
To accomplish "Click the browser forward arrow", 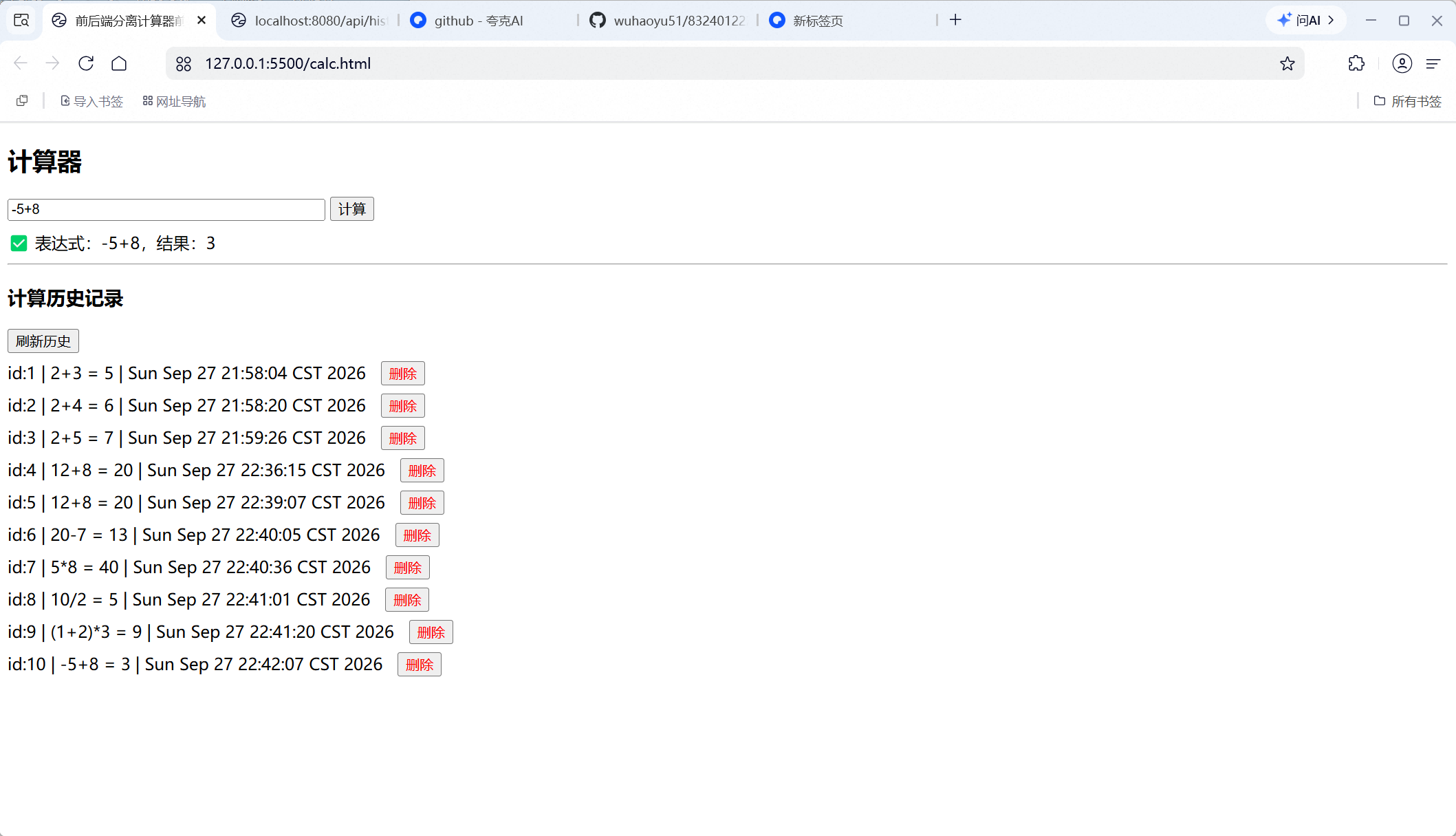I will click(52, 63).
